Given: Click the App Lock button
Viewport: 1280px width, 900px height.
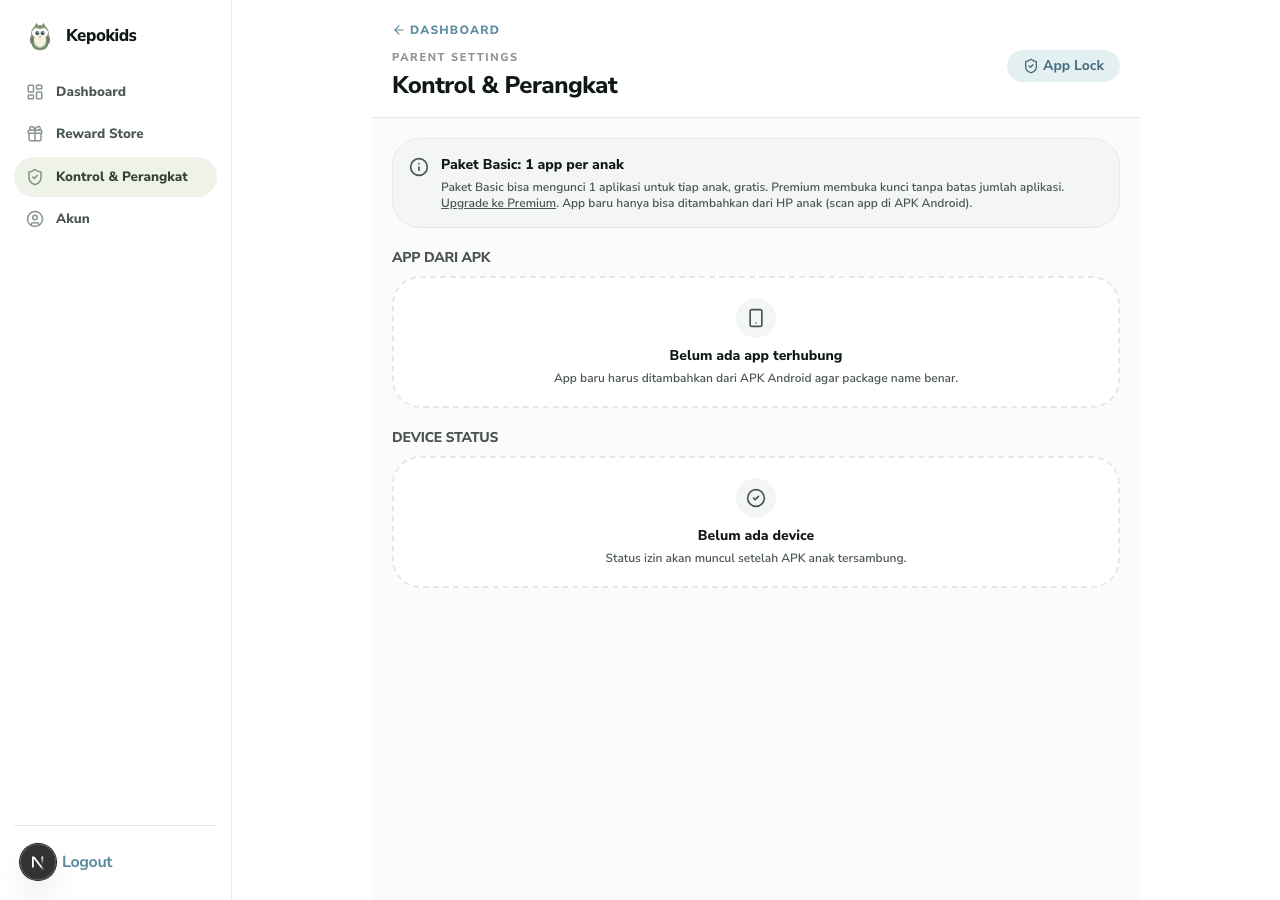Looking at the screenshot, I should point(1063,66).
